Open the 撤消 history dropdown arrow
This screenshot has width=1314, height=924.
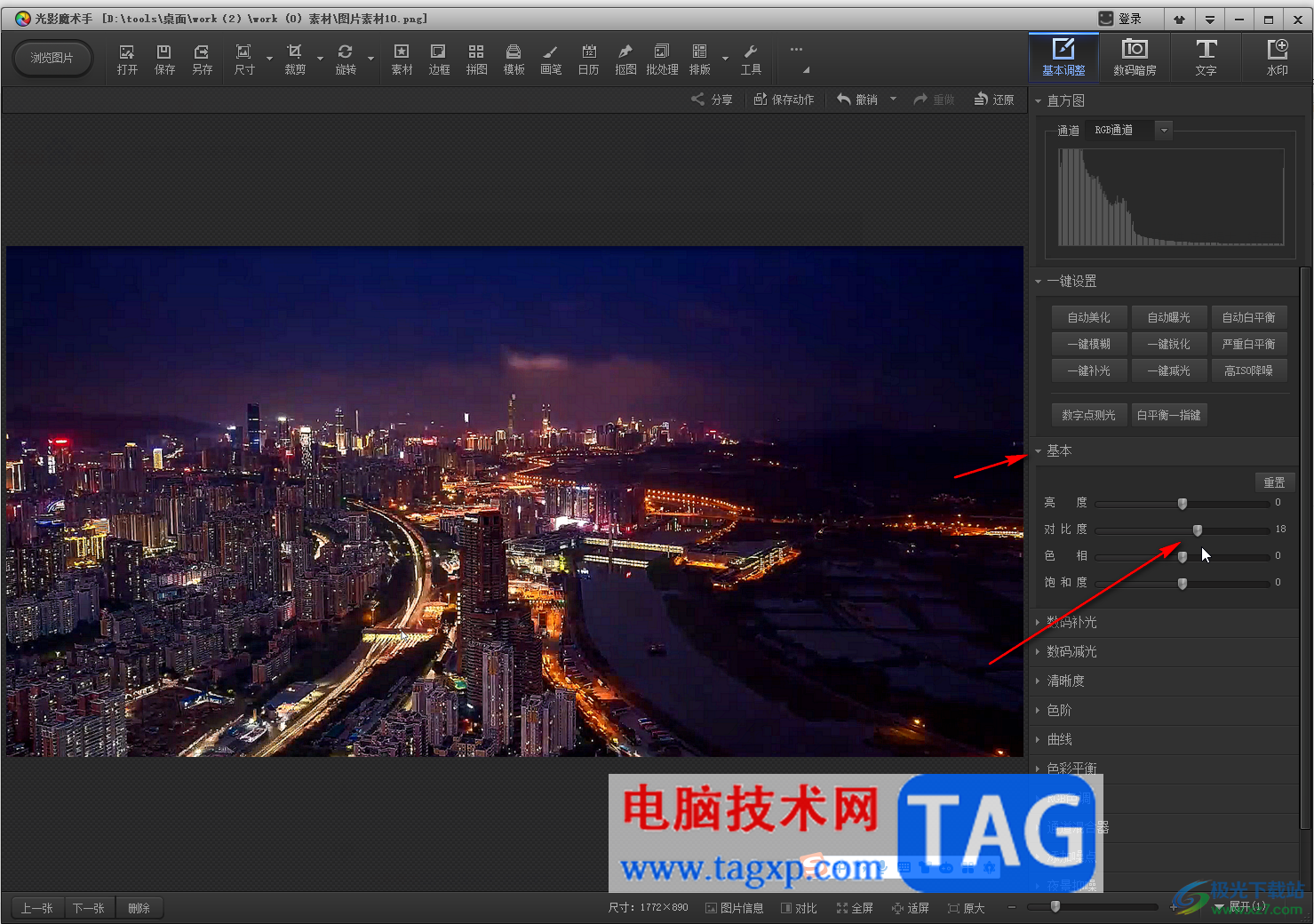tap(893, 100)
